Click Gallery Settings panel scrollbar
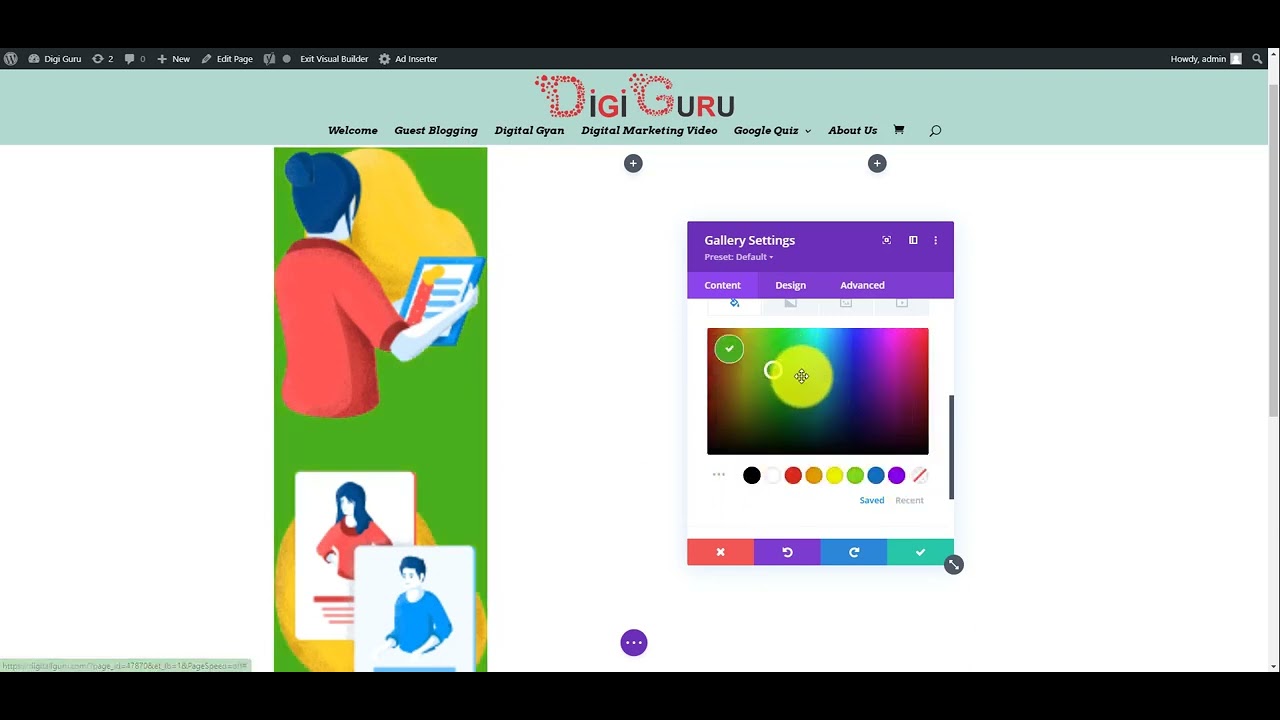Image resolution: width=1280 pixels, height=720 pixels. (x=951, y=447)
